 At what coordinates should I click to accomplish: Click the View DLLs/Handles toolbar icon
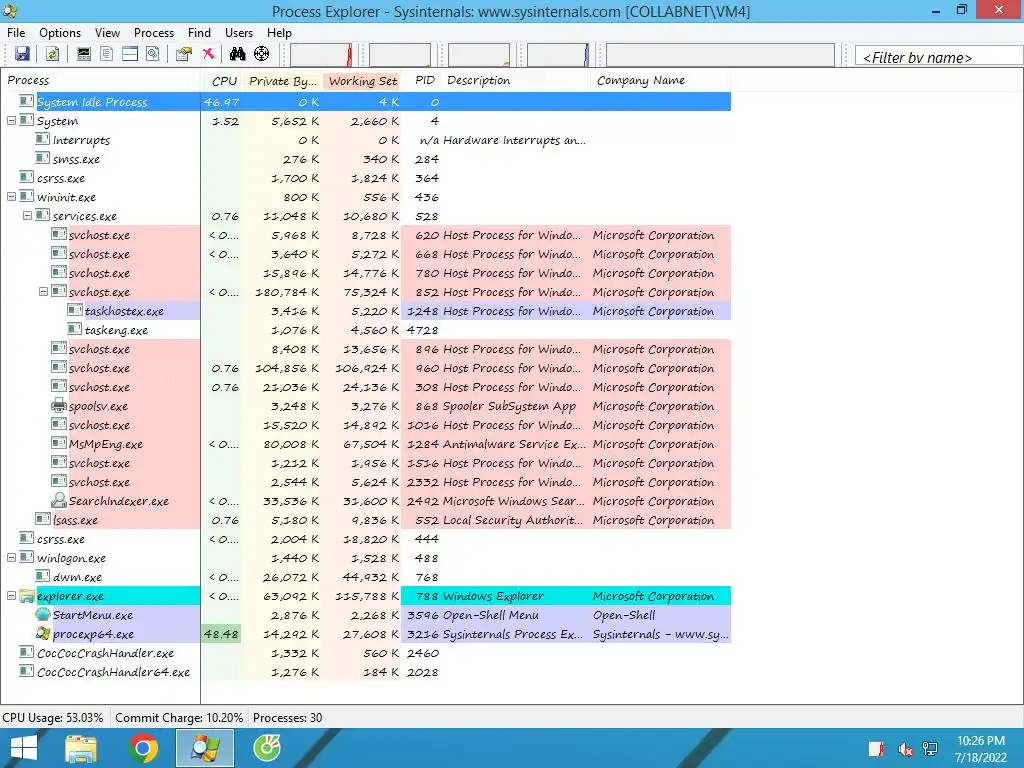coord(153,54)
